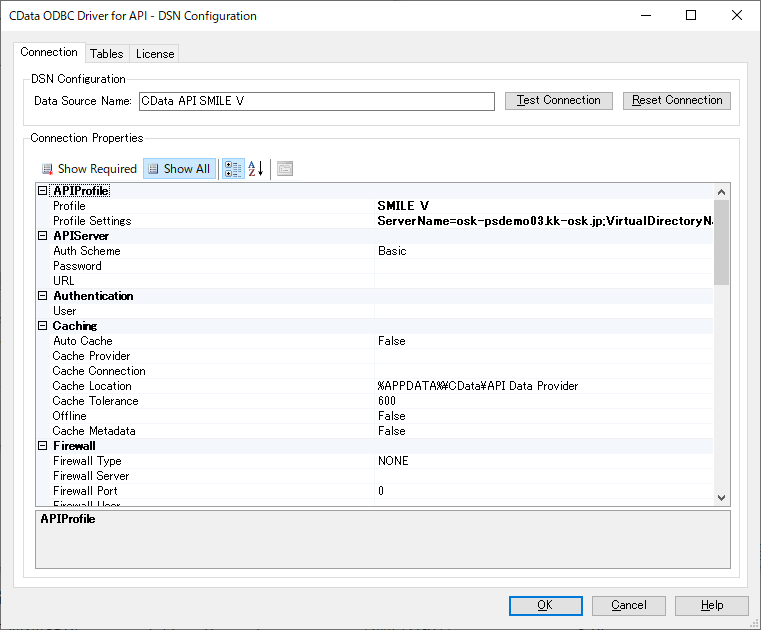This screenshot has width=761, height=630.
Task: Toggle Show Required properties filter
Action: click(89, 169)
